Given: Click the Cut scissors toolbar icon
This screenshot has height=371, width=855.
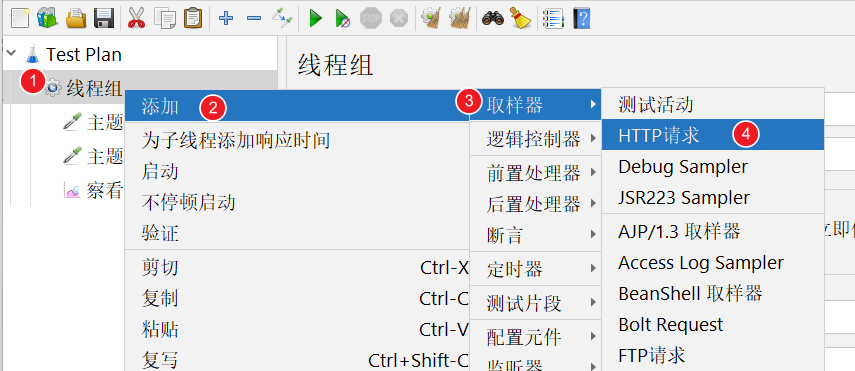Looking at the screenshot, I should click(136, 19).
